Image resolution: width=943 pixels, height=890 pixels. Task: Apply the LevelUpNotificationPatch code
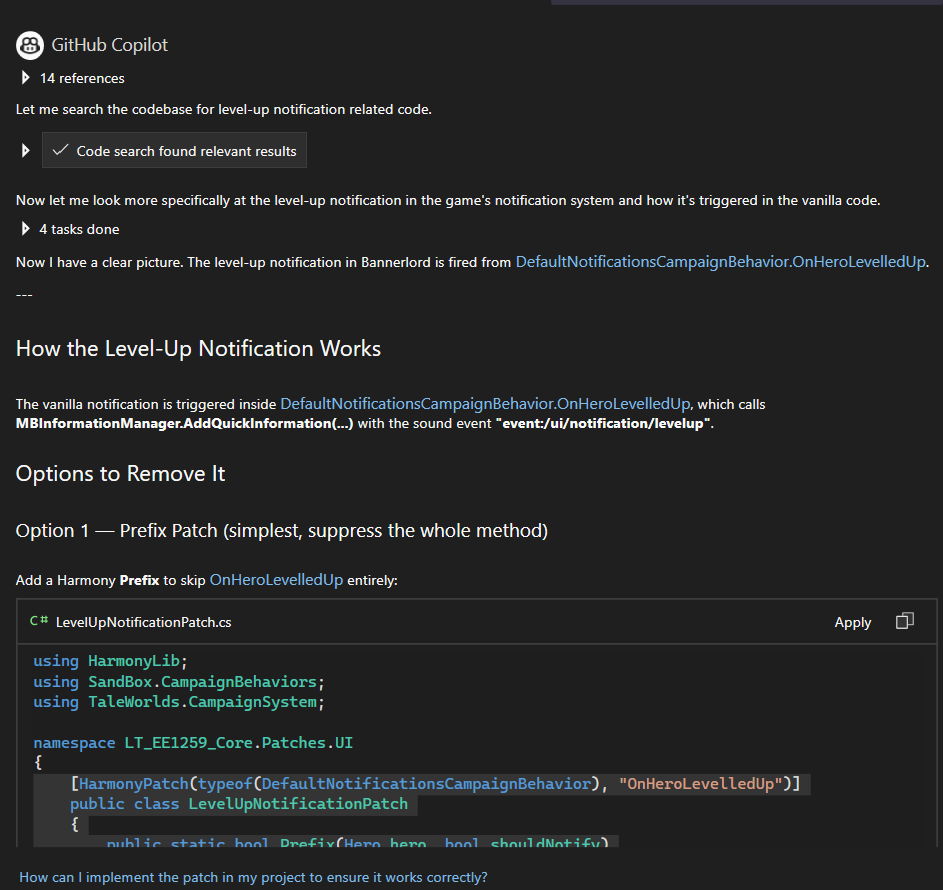[x=852, y=622]
